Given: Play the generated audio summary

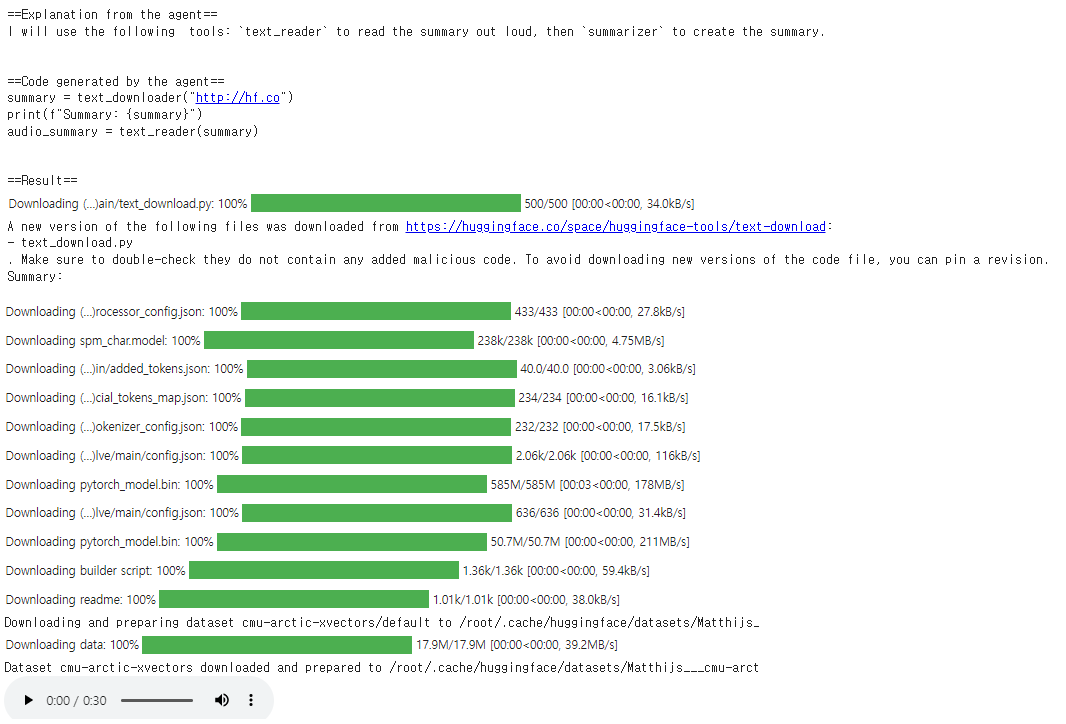Looking at the screenshot, I should click(x=28, y=700).
